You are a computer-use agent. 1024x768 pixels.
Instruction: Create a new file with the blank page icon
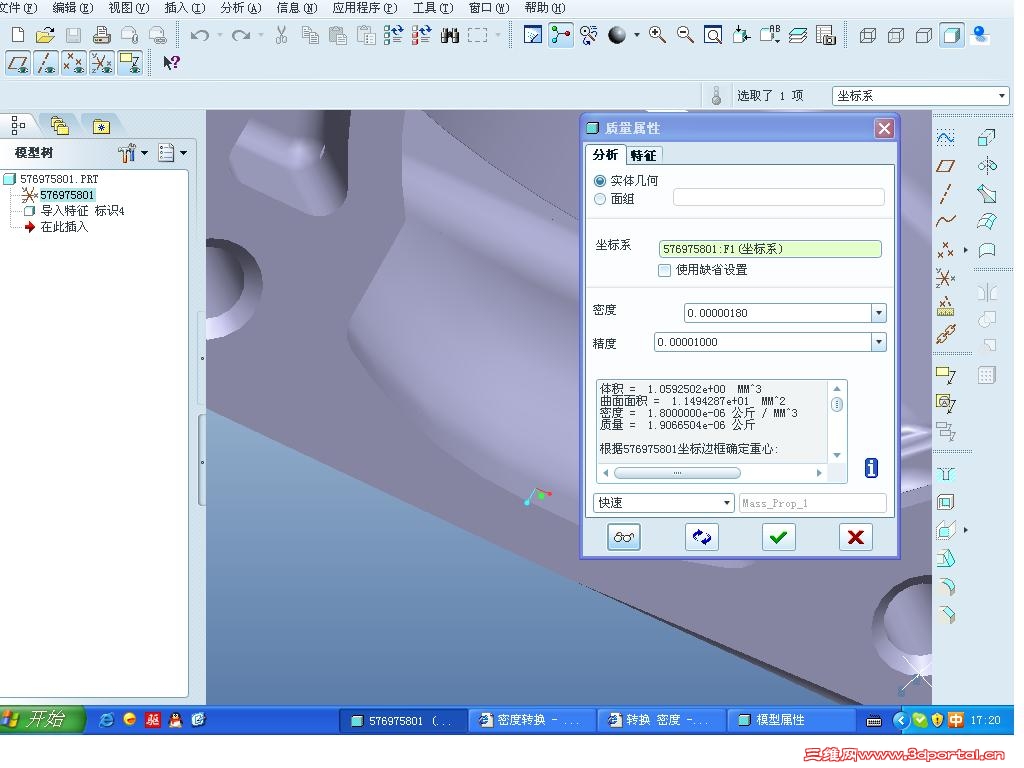click(18, 35)
